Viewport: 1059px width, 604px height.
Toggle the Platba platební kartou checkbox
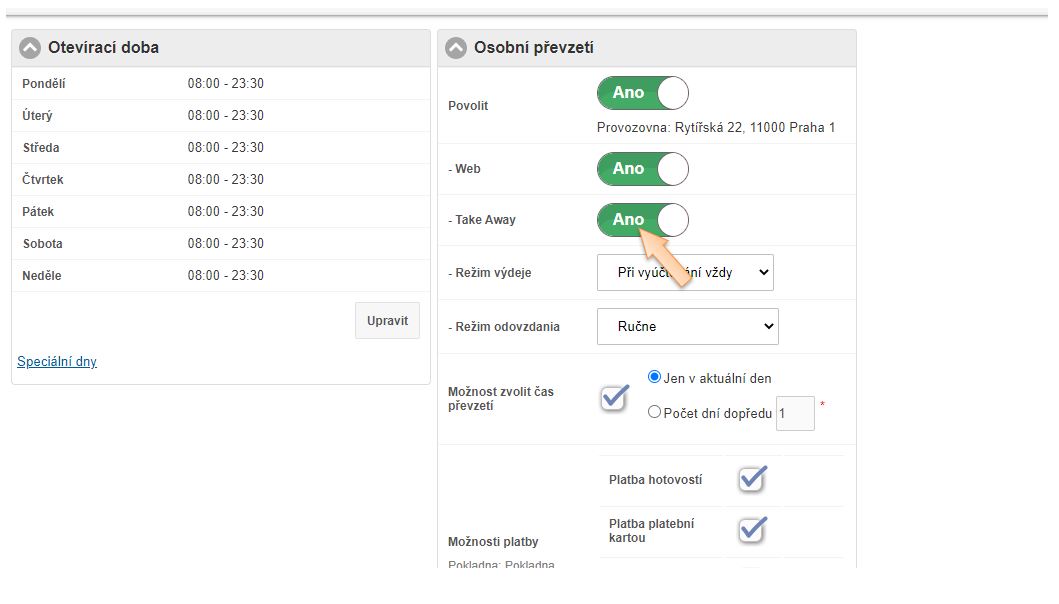(752, 530)
